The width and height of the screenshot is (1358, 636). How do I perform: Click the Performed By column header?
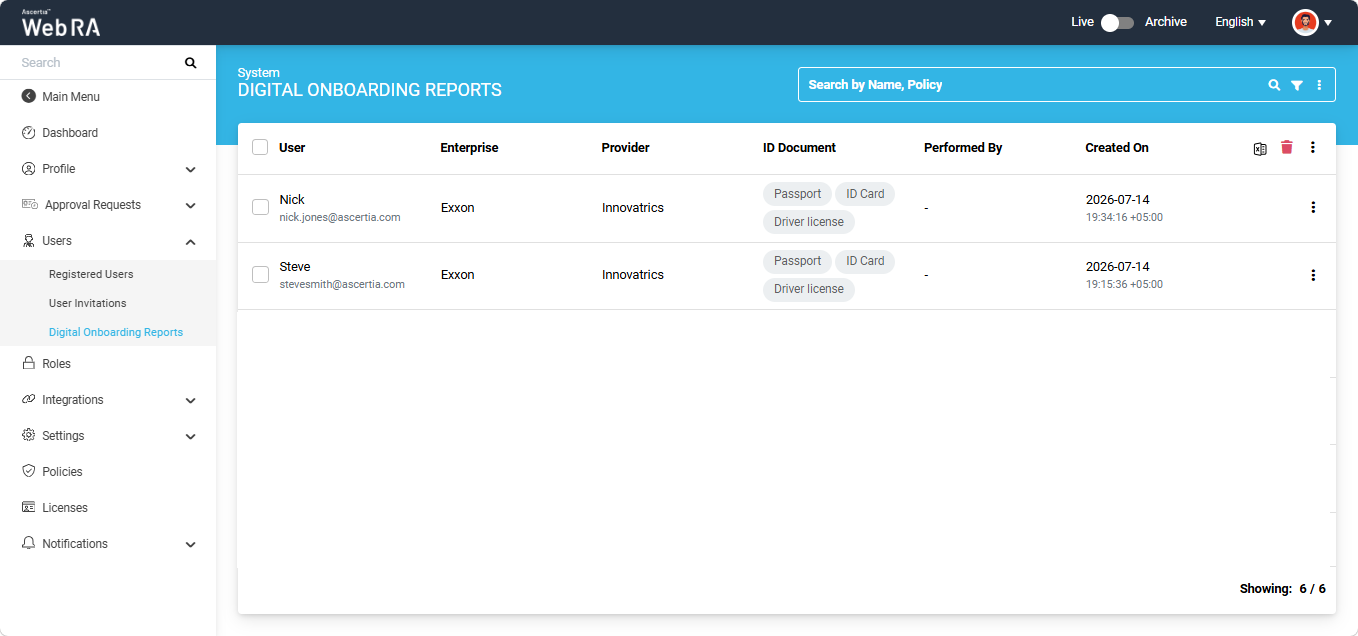[963, 148]
